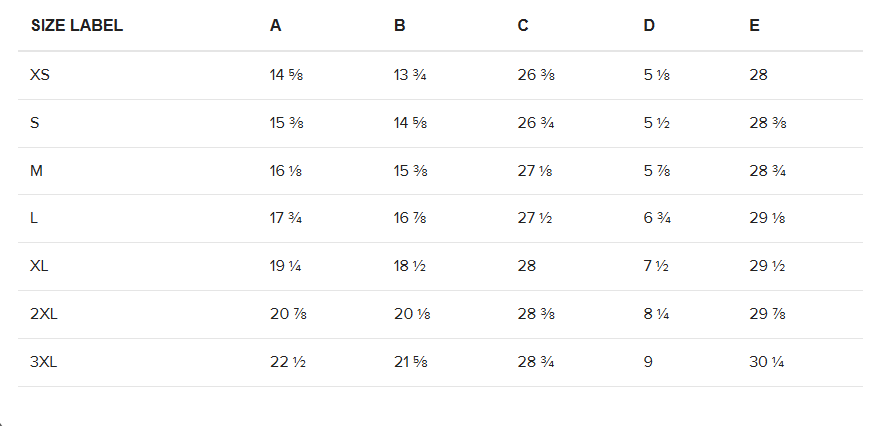Select the 14 ⅝ value in XS row
878x426 pixels.
click(x=287, y=75)
